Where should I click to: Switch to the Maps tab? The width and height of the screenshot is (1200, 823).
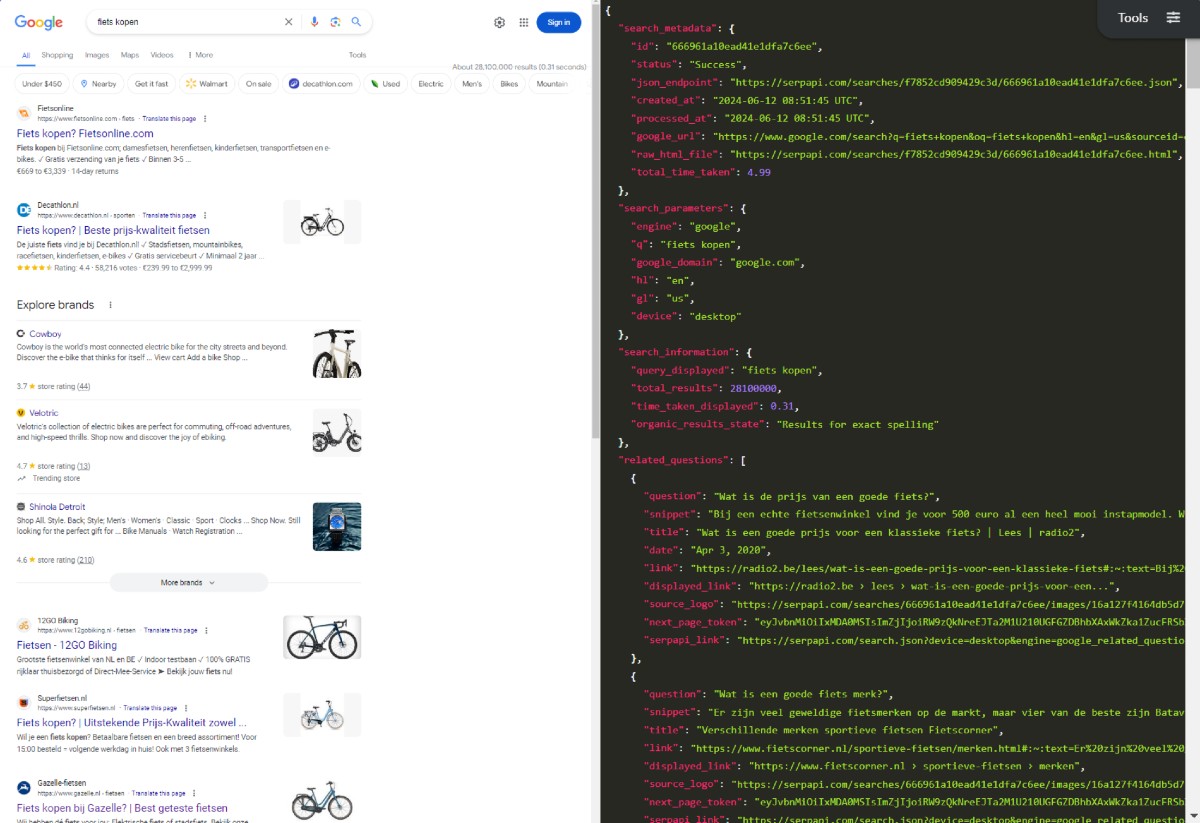tap(130, 55)
